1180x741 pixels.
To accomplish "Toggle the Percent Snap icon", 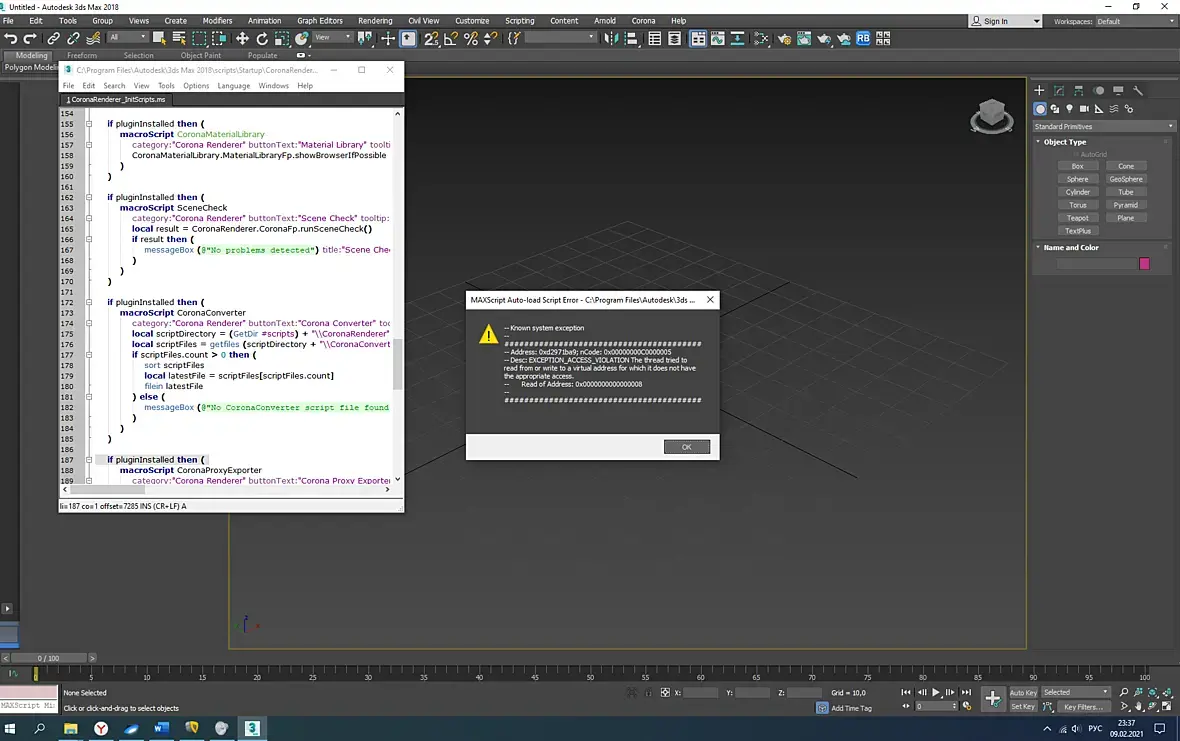I will coord(471,38).
